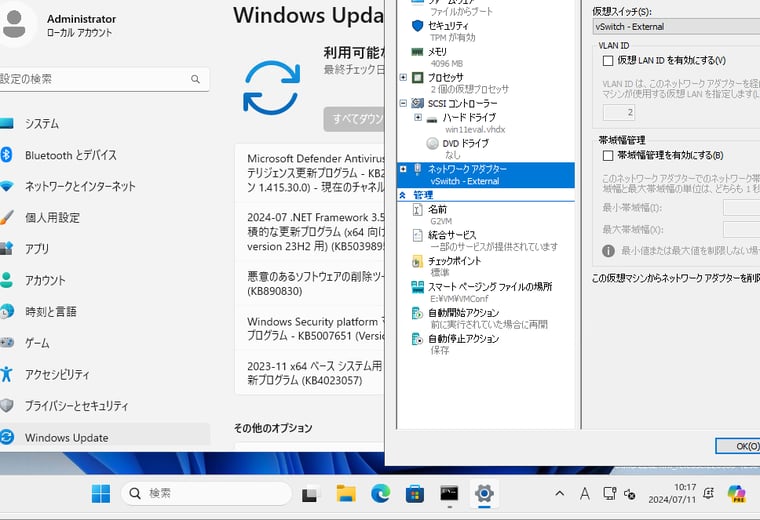Collapse the 管理 section header
The width and height of the screenshot is (760, 520).
tap(402, 195)
